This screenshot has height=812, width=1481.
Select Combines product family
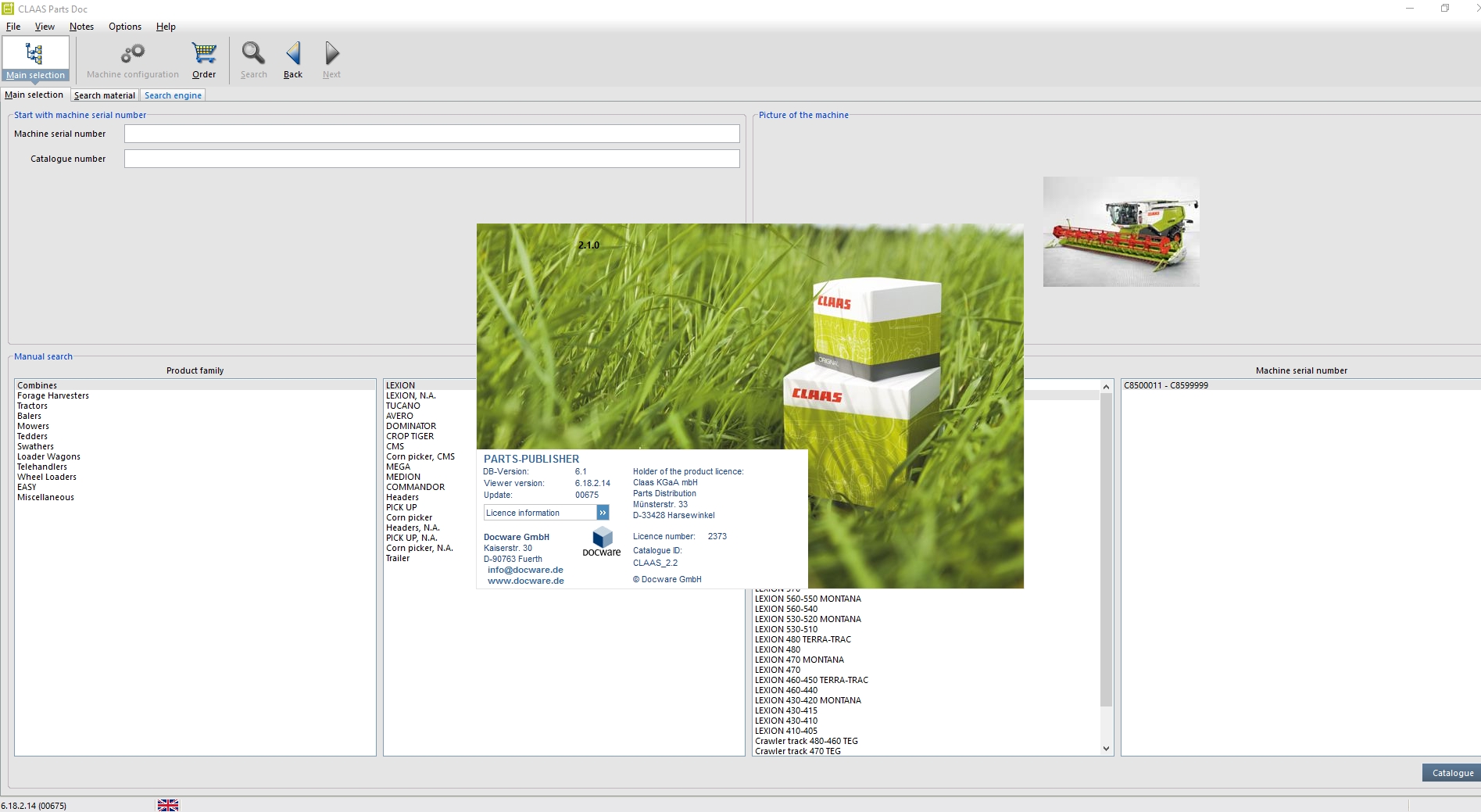[195, 385]
